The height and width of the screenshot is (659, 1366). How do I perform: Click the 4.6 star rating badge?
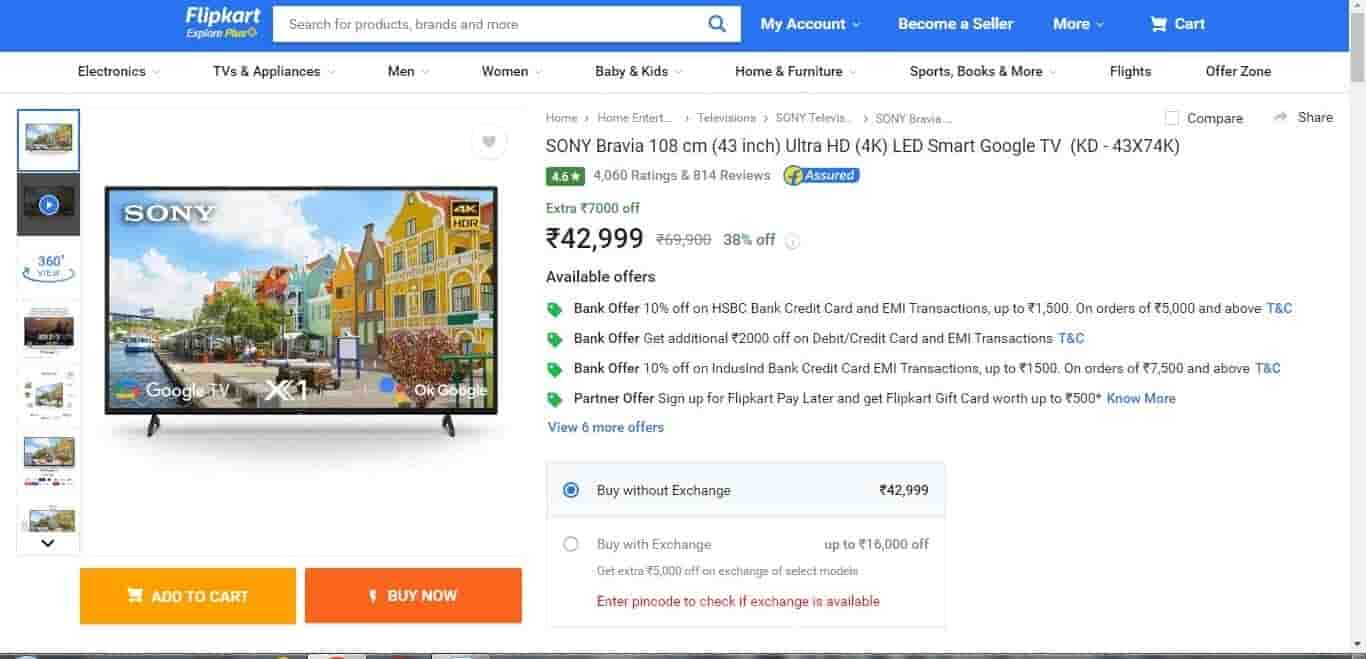tap(565, 176)
